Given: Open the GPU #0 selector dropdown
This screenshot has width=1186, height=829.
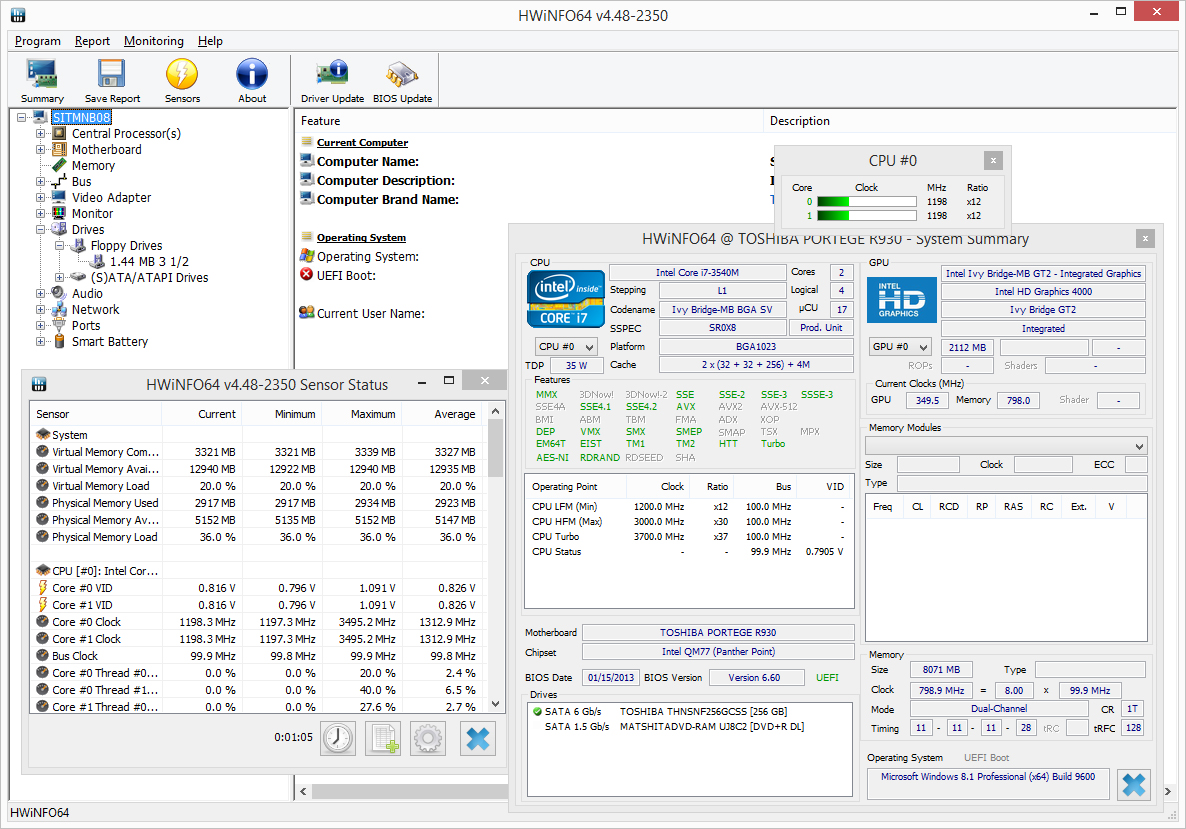Looking at the screenshot, I should click(x=900, y=346).
